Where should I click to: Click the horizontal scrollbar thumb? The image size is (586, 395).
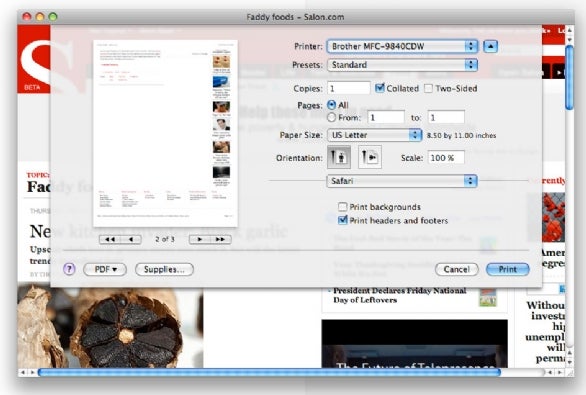coord(269,372)
